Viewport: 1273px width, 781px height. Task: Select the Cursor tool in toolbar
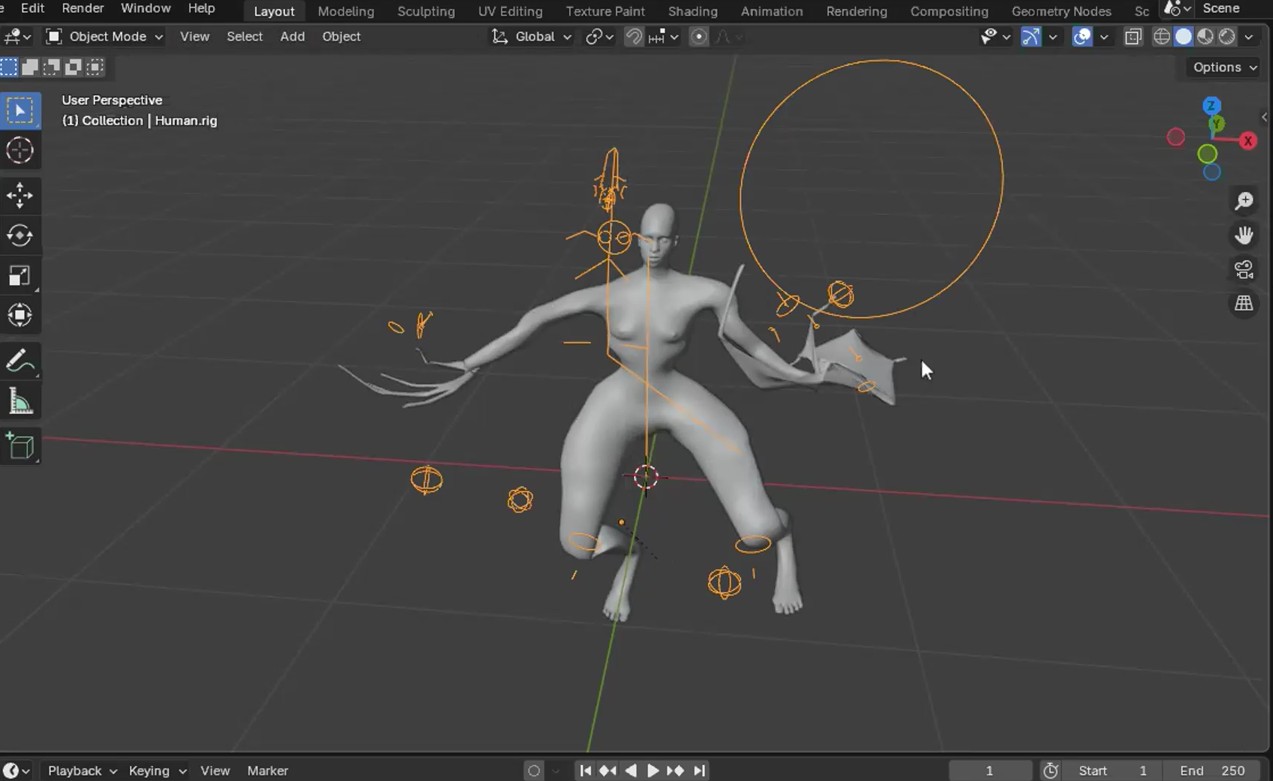[x=20, y=151]
